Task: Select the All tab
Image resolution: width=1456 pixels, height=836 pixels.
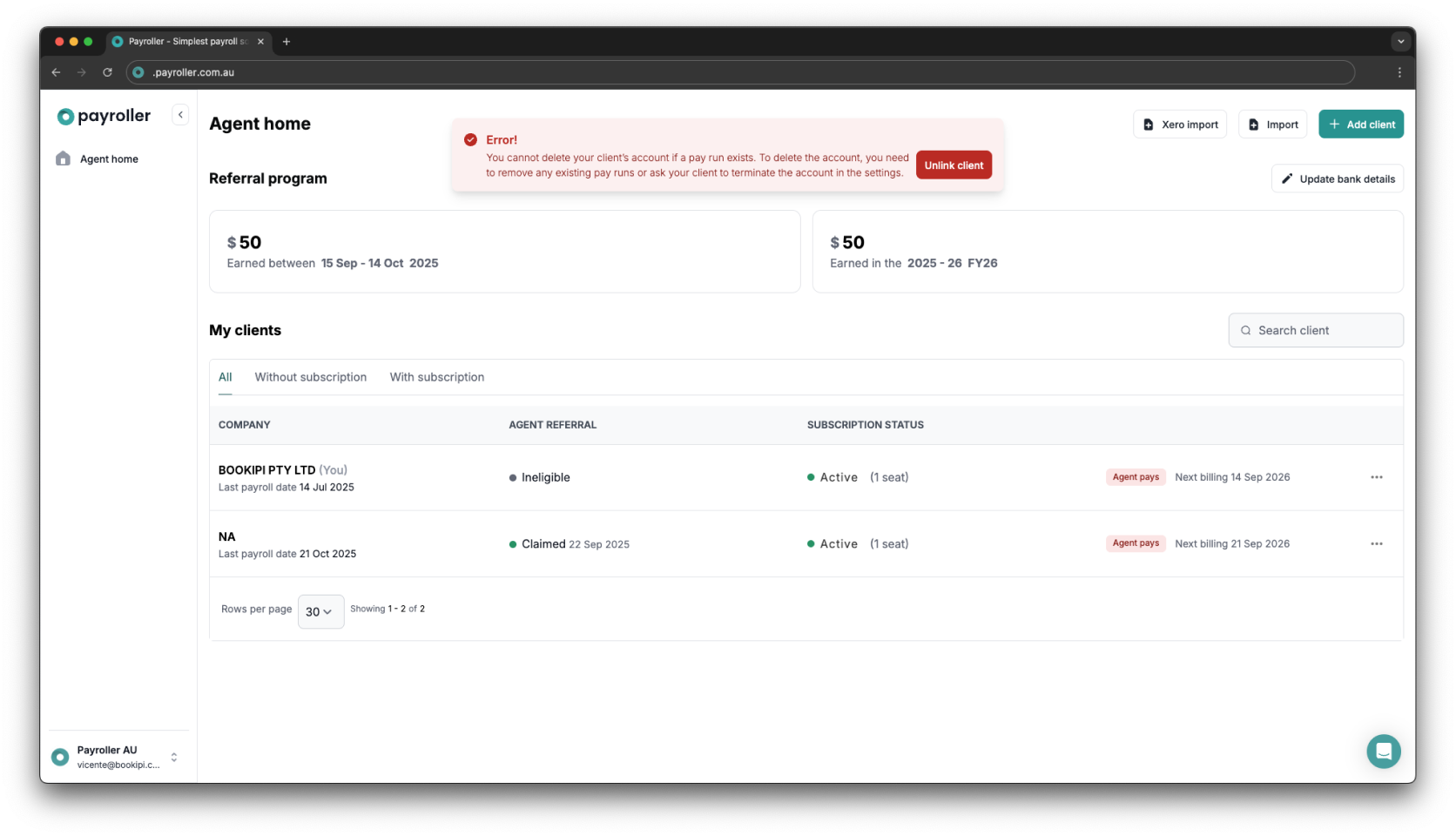Action: 225,377
